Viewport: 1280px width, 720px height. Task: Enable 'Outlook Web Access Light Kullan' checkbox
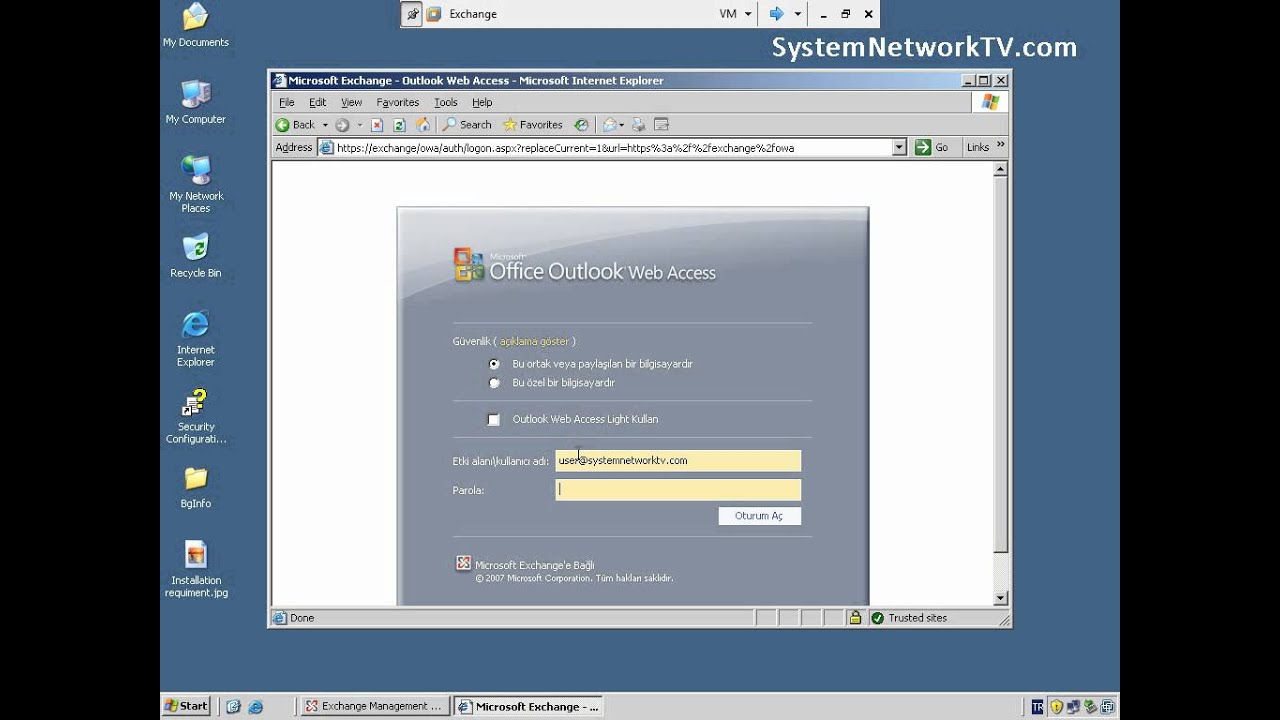494,420
